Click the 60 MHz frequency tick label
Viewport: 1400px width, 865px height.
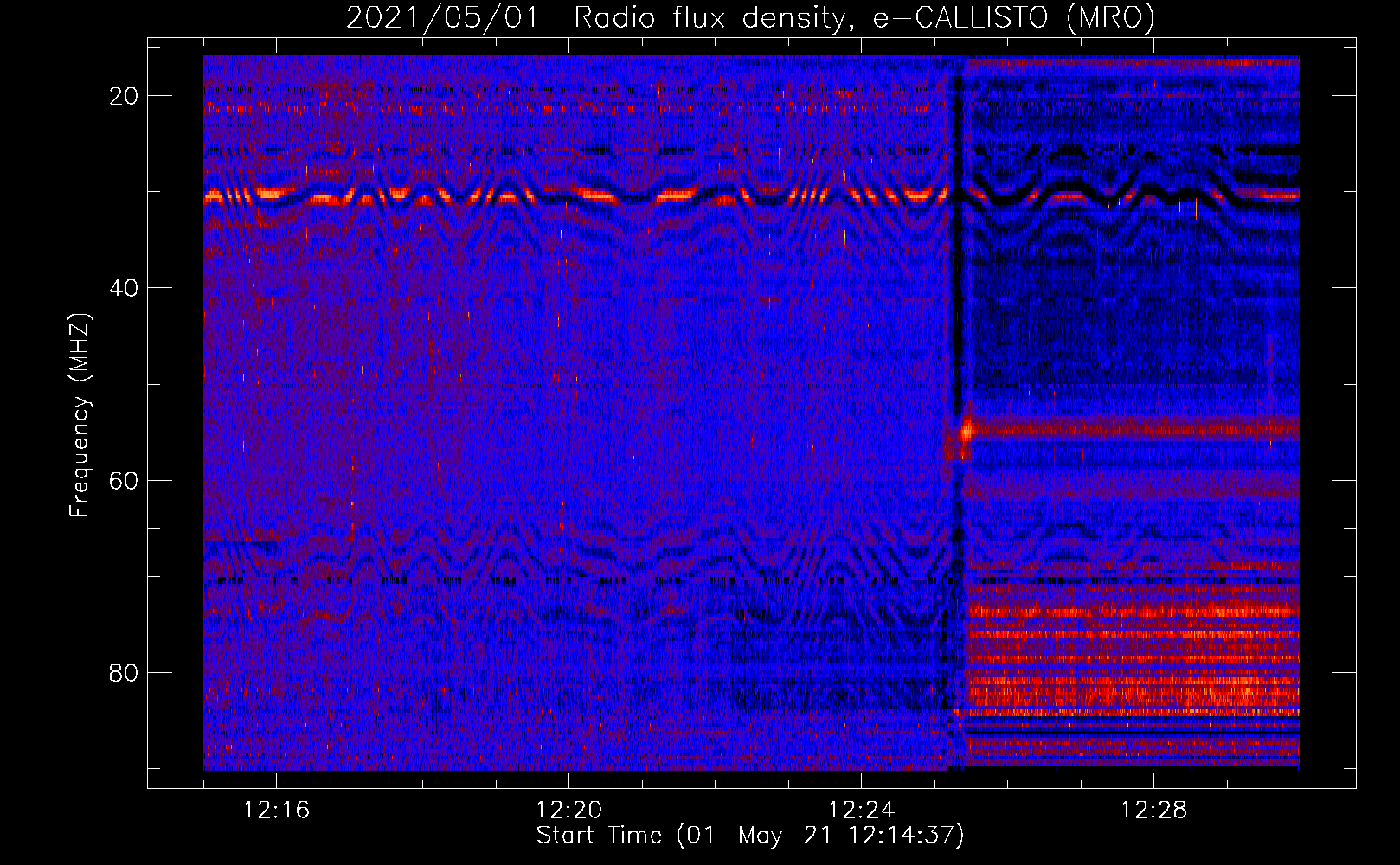pos(124,480)
